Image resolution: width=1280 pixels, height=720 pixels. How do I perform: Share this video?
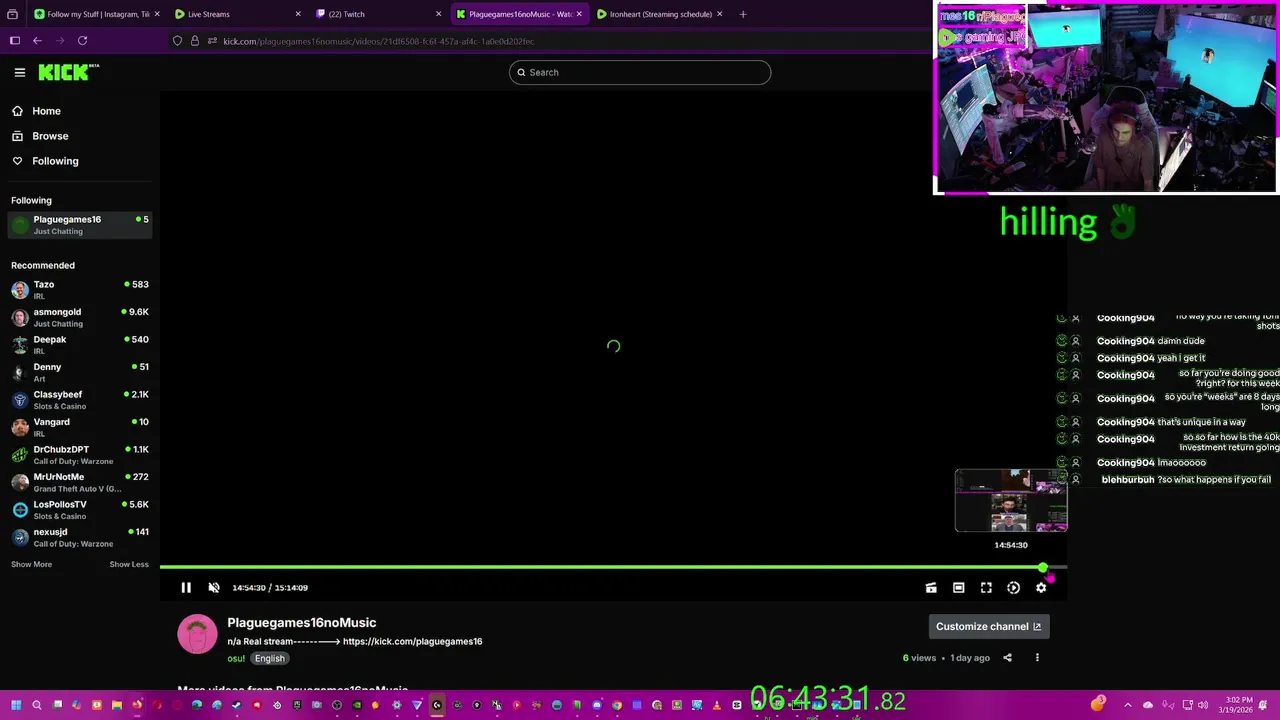pos(1007,658)
